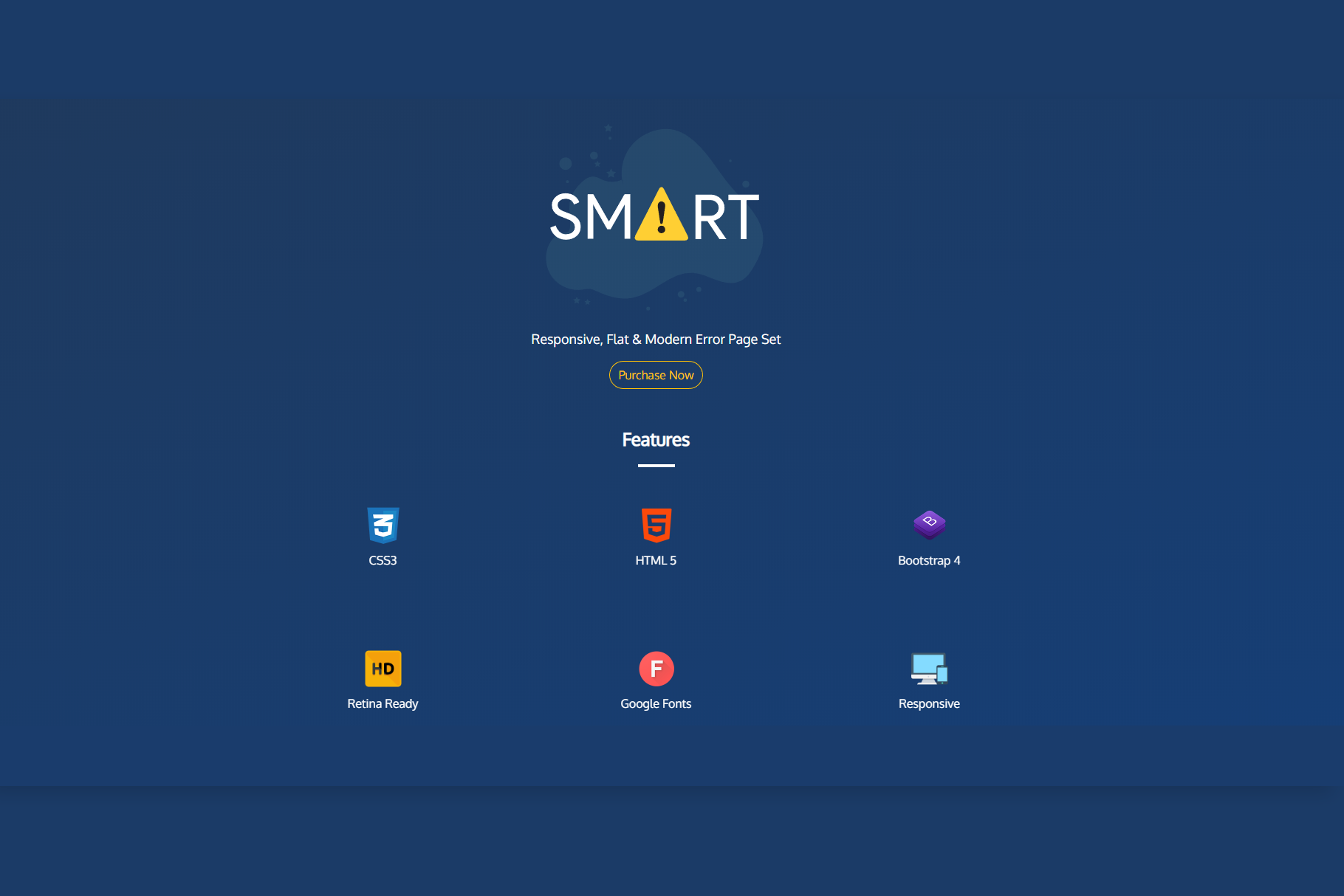Click the yellow warning triangle in the logo

tap(661, 216)
